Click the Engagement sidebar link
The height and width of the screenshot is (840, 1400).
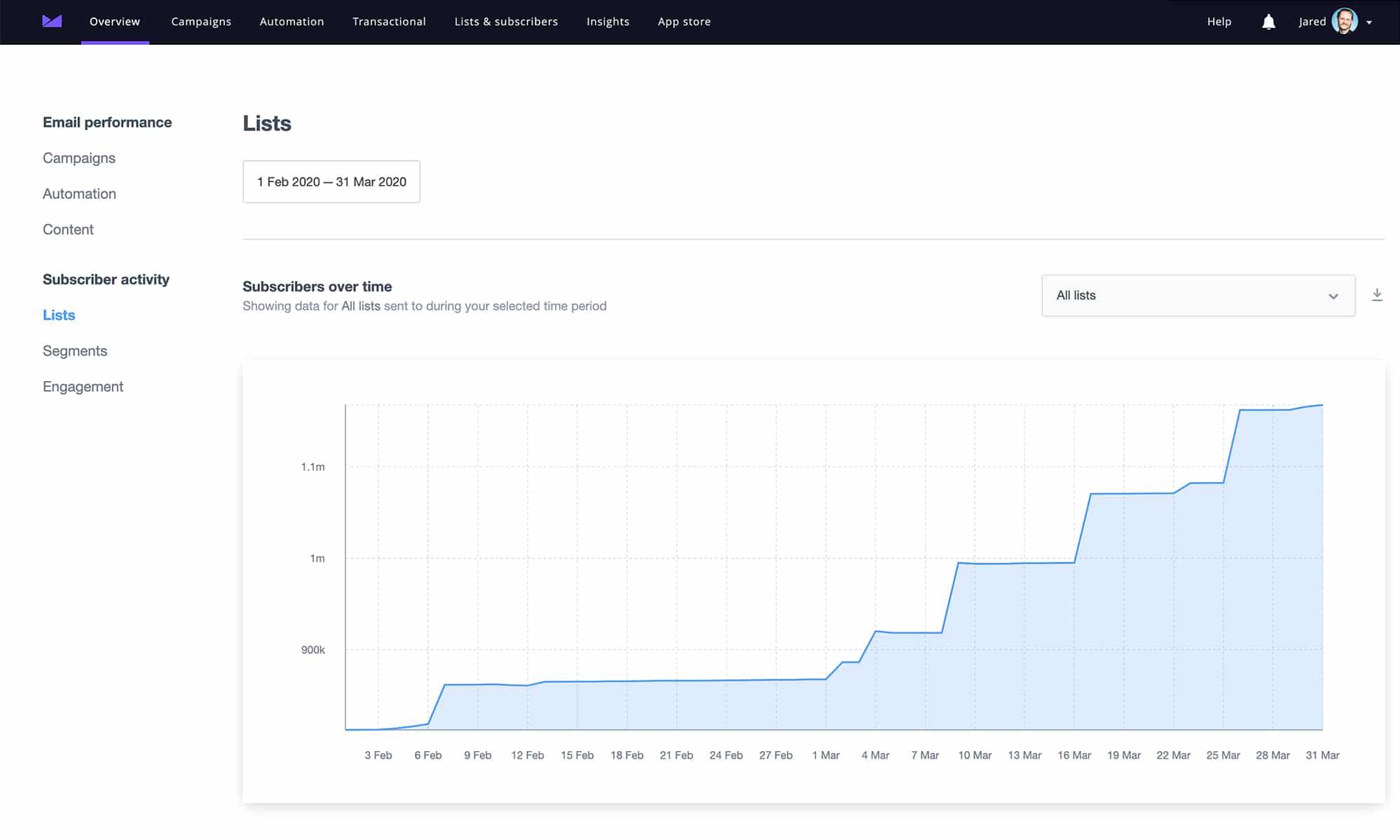[x=82, y=386]
